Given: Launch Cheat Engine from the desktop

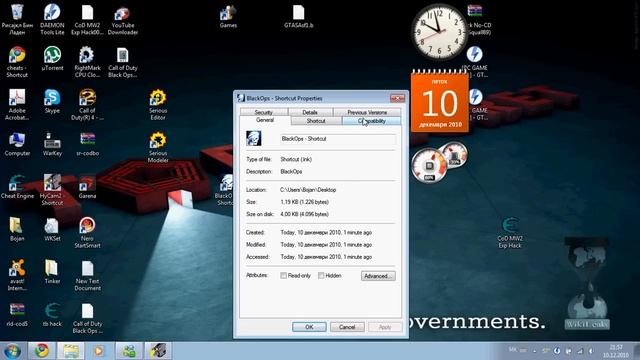Looking at the screenshot, I should [17, 187].
